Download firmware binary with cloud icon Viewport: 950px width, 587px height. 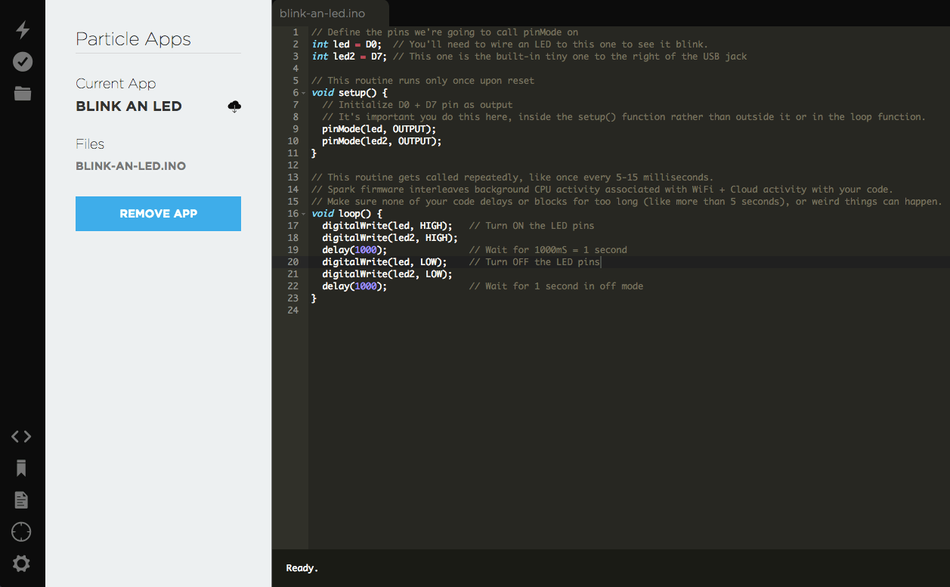(x=234, y=107)
